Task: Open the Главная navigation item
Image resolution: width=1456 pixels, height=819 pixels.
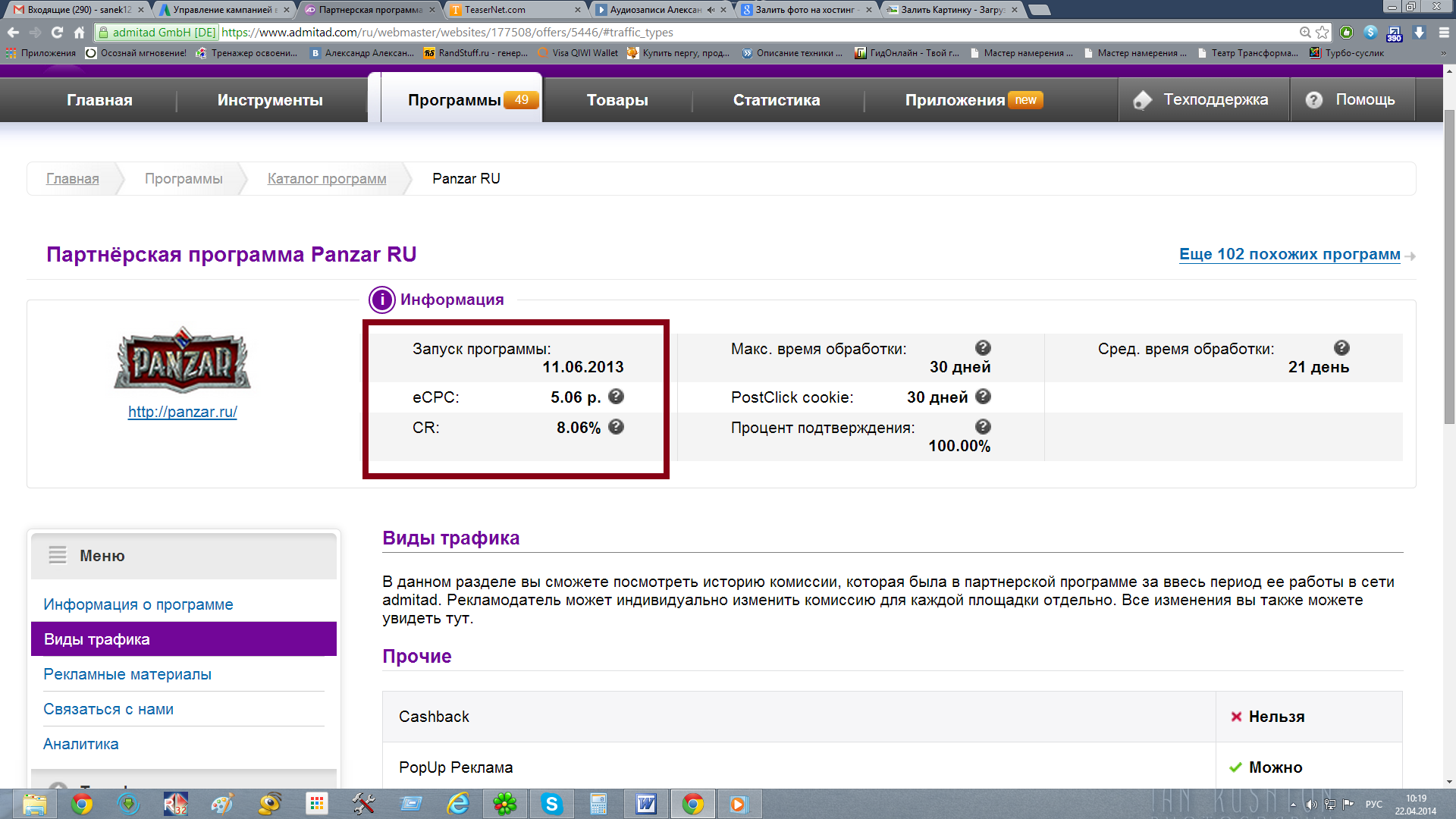Action: (x=99, y=100)
